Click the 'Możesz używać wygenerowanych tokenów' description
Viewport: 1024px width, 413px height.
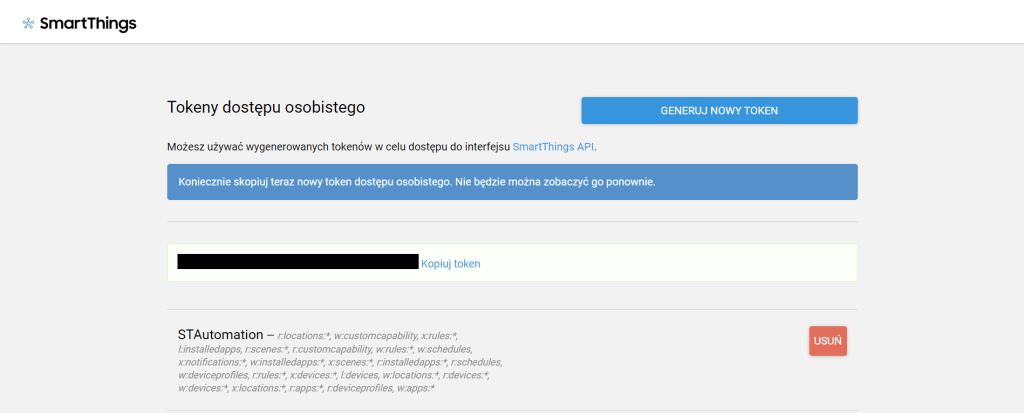click(x=338, y=147)
